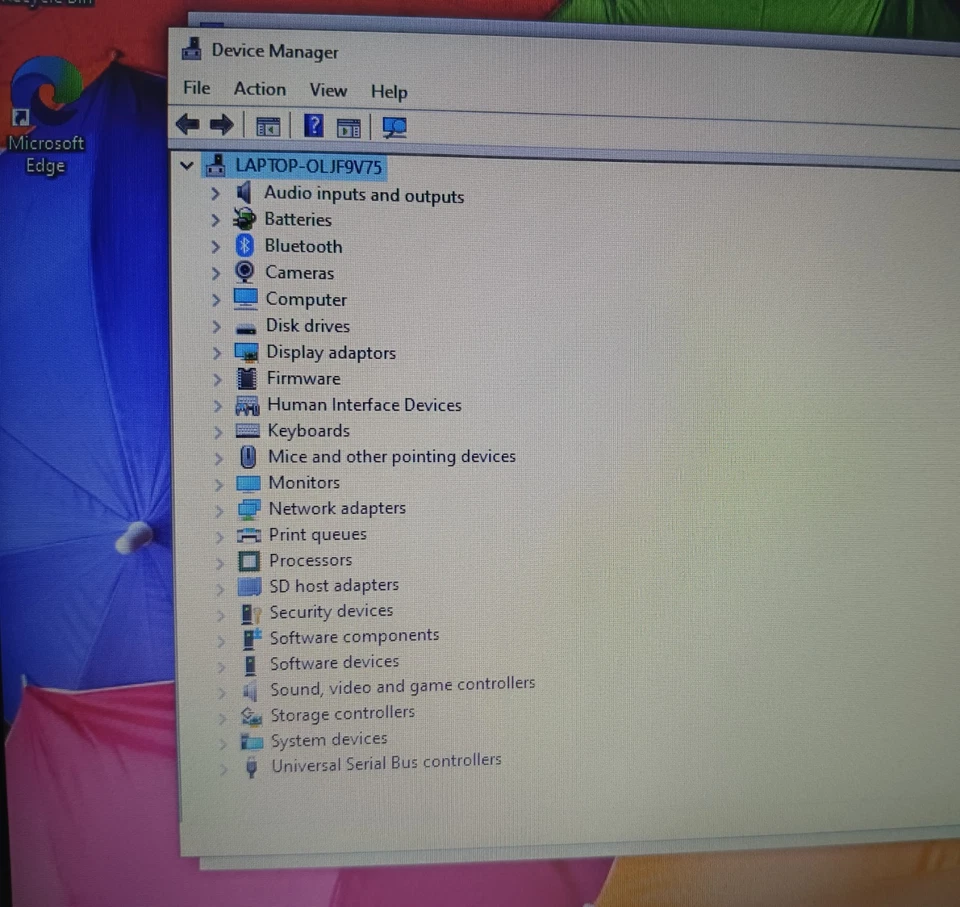960x907 pixels.
Task: Open the View menu
Action: coord(328,90)
